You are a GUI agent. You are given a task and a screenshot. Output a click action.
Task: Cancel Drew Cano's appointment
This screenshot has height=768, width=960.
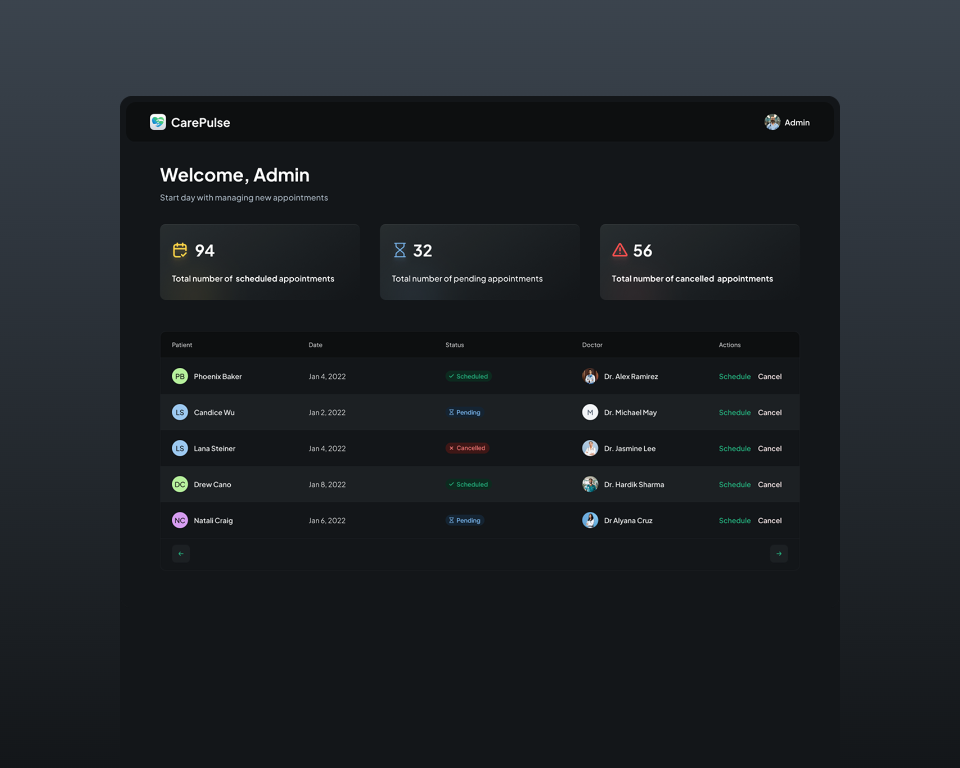[x=770, y=484]
